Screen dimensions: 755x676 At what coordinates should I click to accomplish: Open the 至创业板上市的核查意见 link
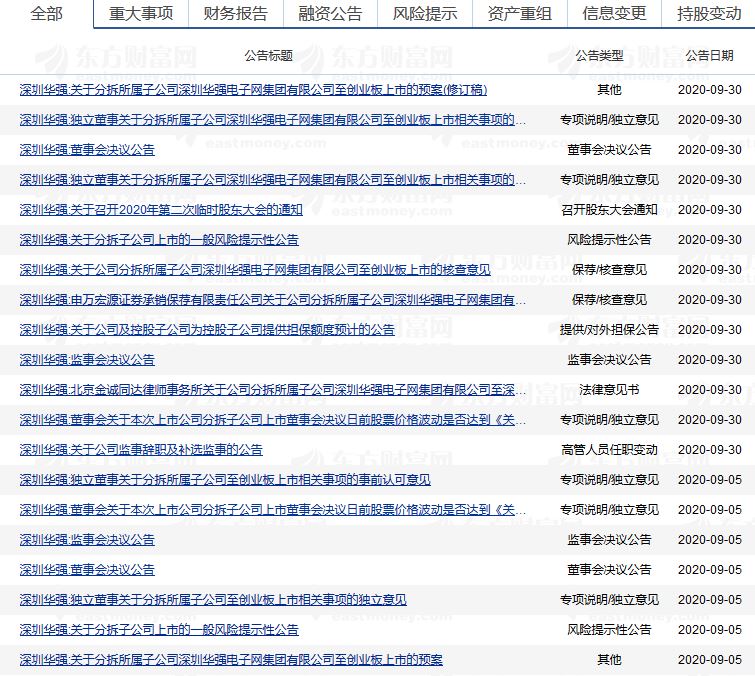[x=255, y=270]
